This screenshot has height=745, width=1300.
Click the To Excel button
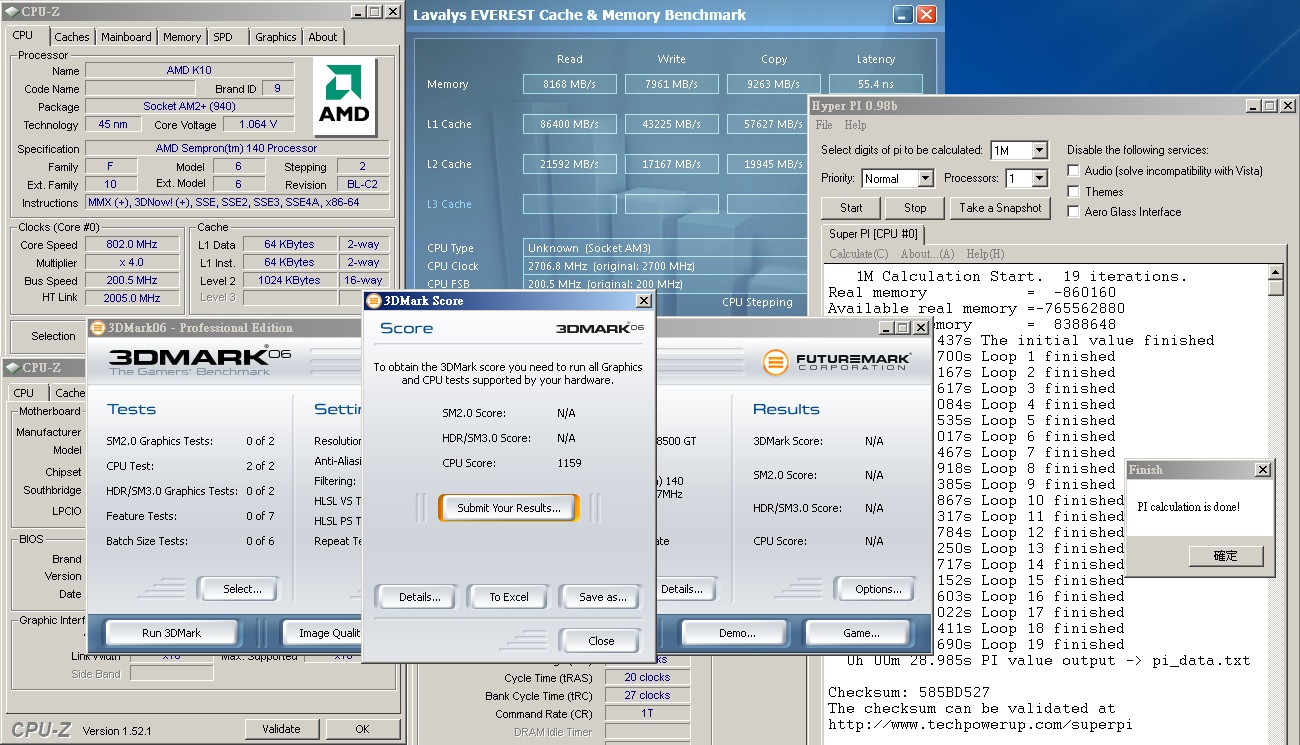point(509,597)
